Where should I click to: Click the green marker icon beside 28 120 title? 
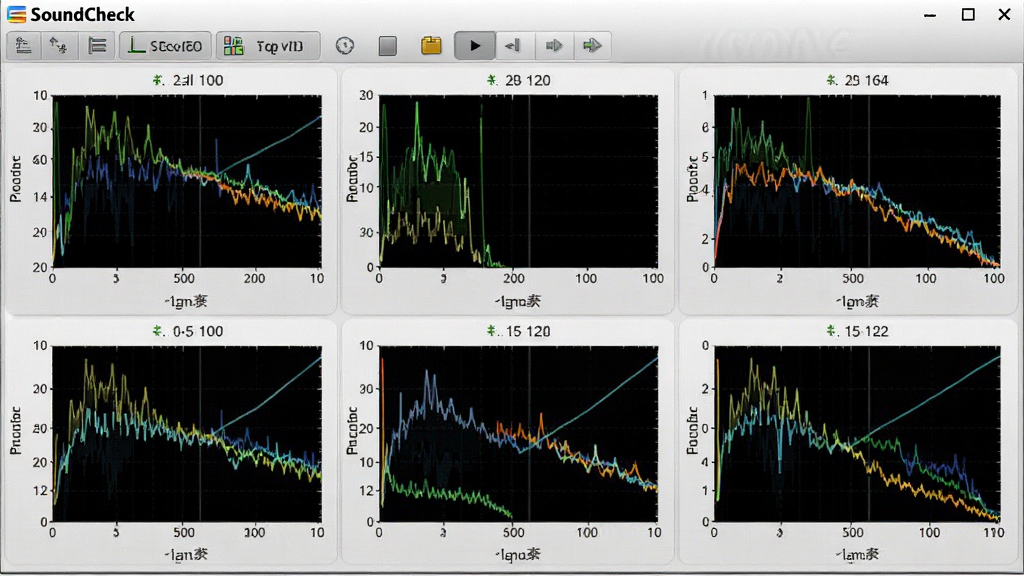pos(492,80)
